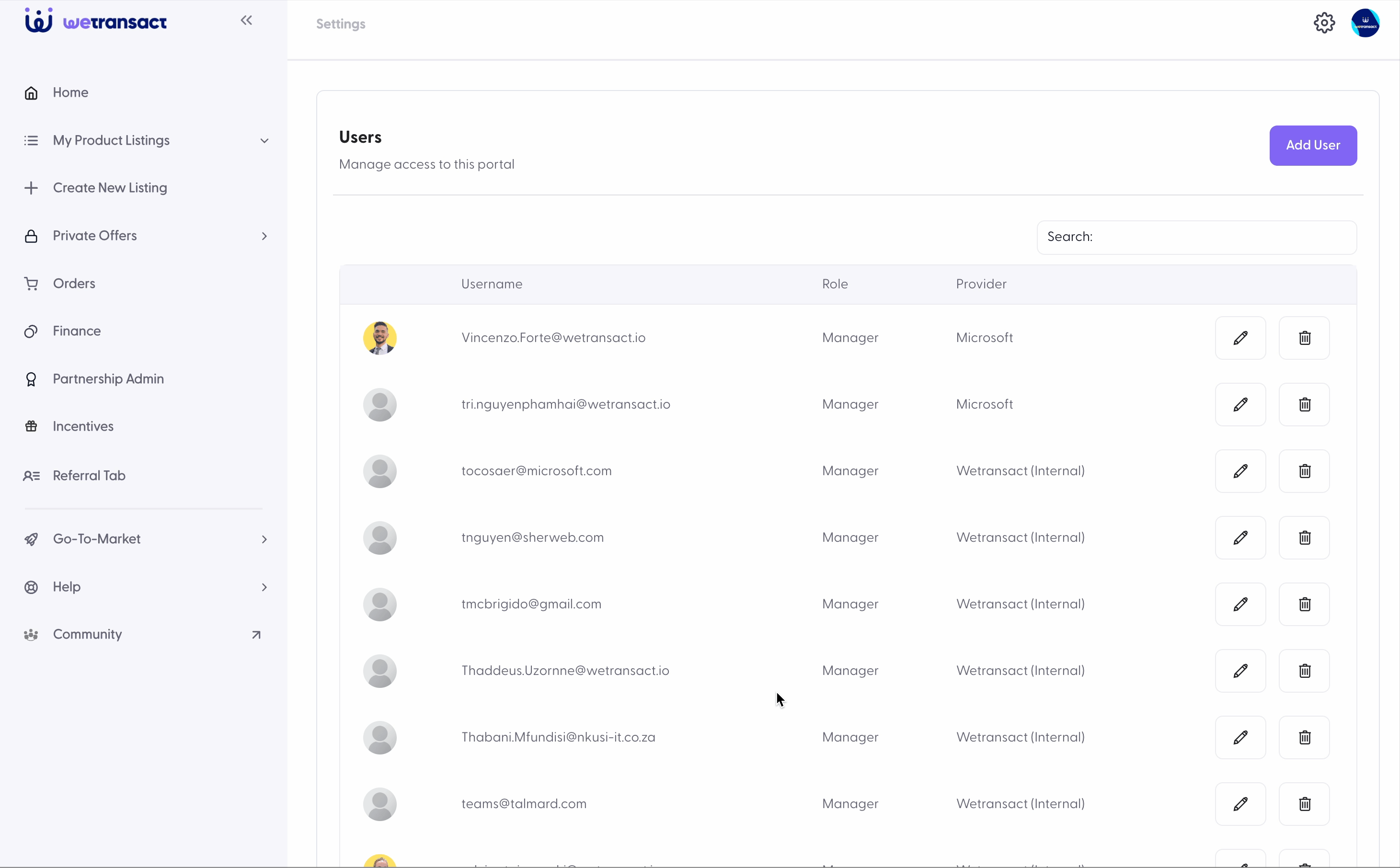The image size is (1400, 868).
Task: Select the tmcbrigido@gmail.com username text
Action: click(x=531, y=604)
